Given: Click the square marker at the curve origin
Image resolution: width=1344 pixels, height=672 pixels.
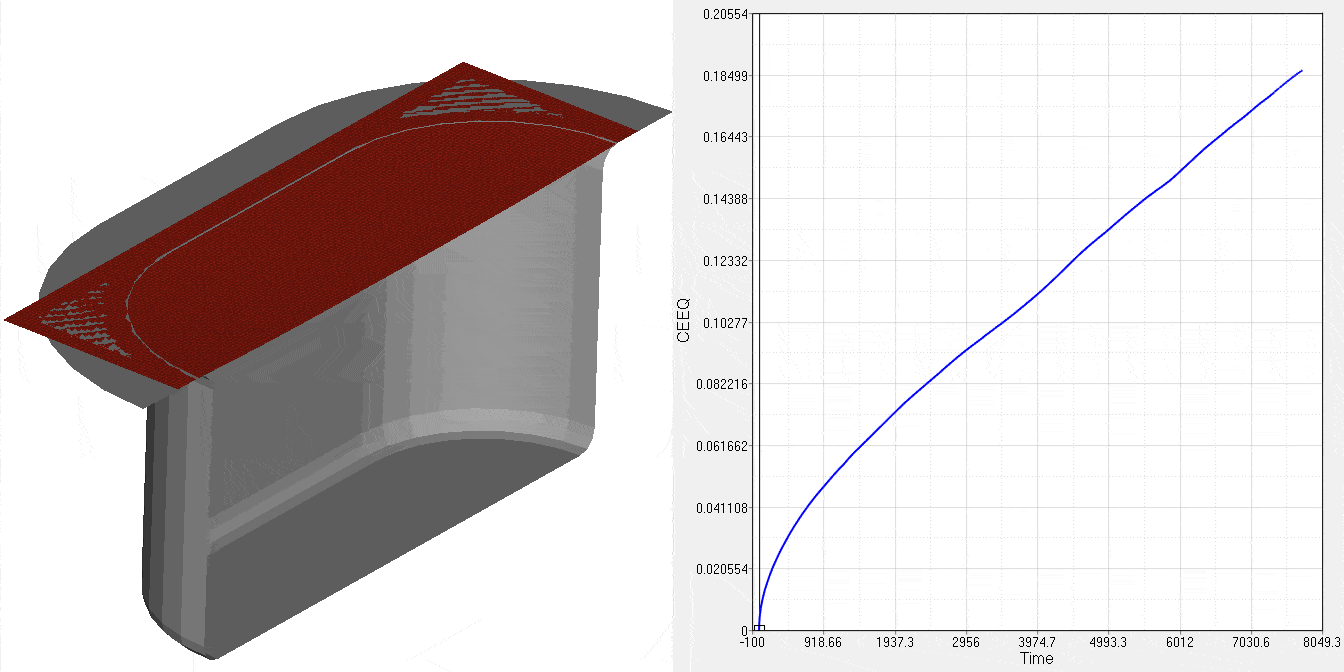Looking at the screenshot, I should coord(759,629).
